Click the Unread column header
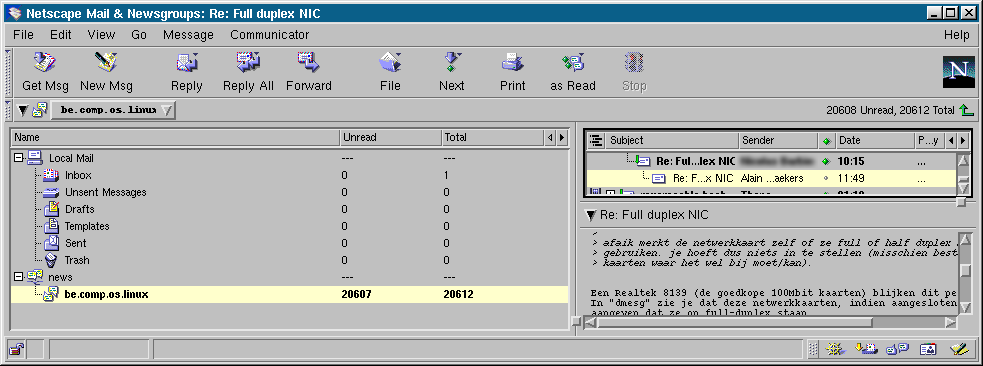This screenshot has width=983, height=366. [391, 137]
